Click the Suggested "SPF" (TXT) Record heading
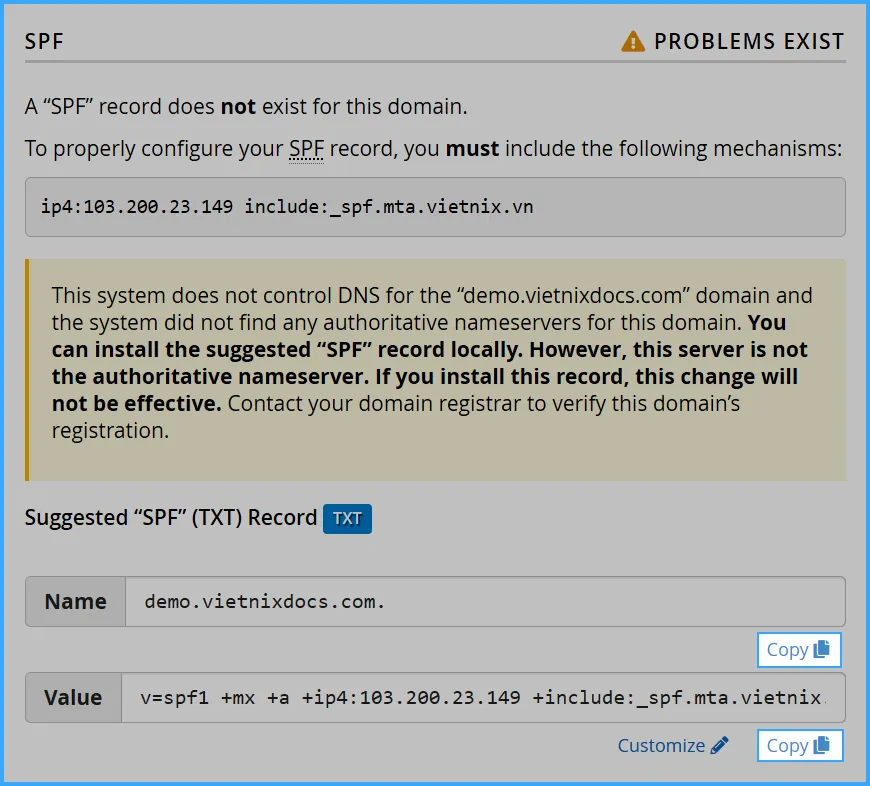This screenshot has height=786, width=870. pyautogui.click(x=170, y=518)
